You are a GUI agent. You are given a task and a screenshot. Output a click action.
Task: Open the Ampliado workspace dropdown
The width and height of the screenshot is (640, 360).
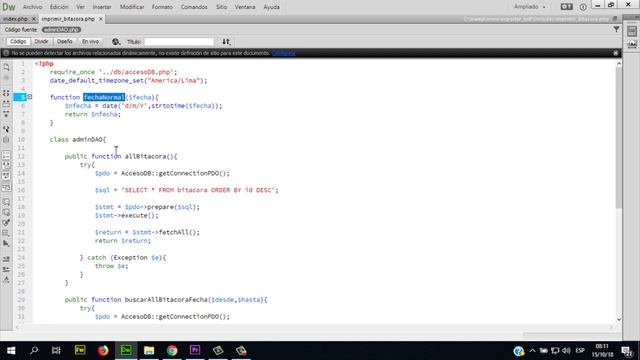click(529, 7)
